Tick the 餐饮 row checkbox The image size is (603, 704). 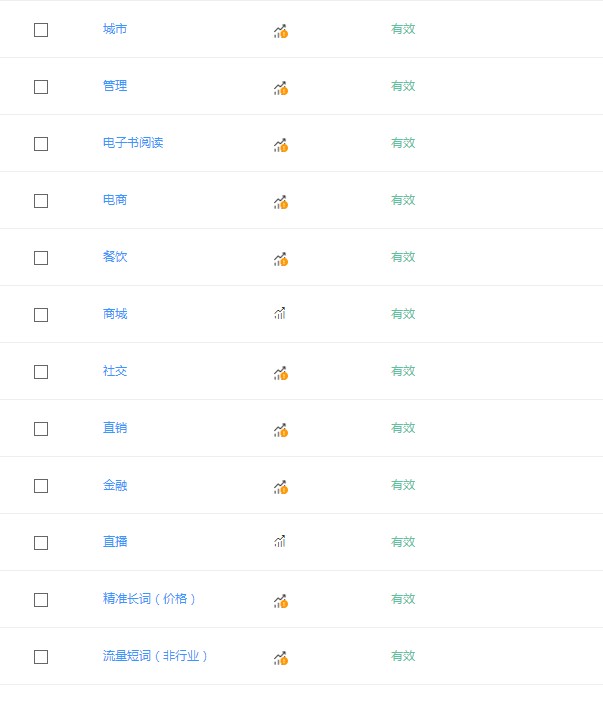[x=41, y=258]
